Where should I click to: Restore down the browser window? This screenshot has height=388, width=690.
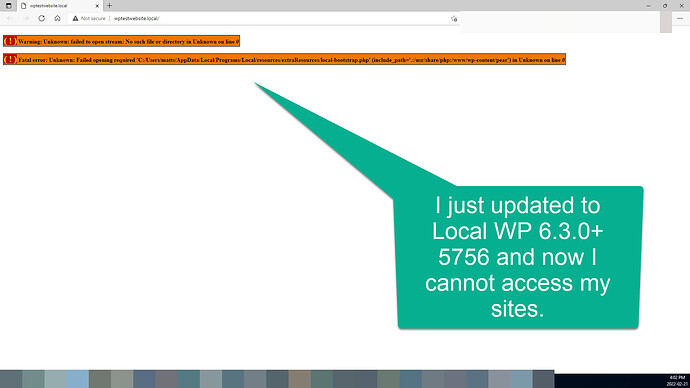click(x=665, y=6)
